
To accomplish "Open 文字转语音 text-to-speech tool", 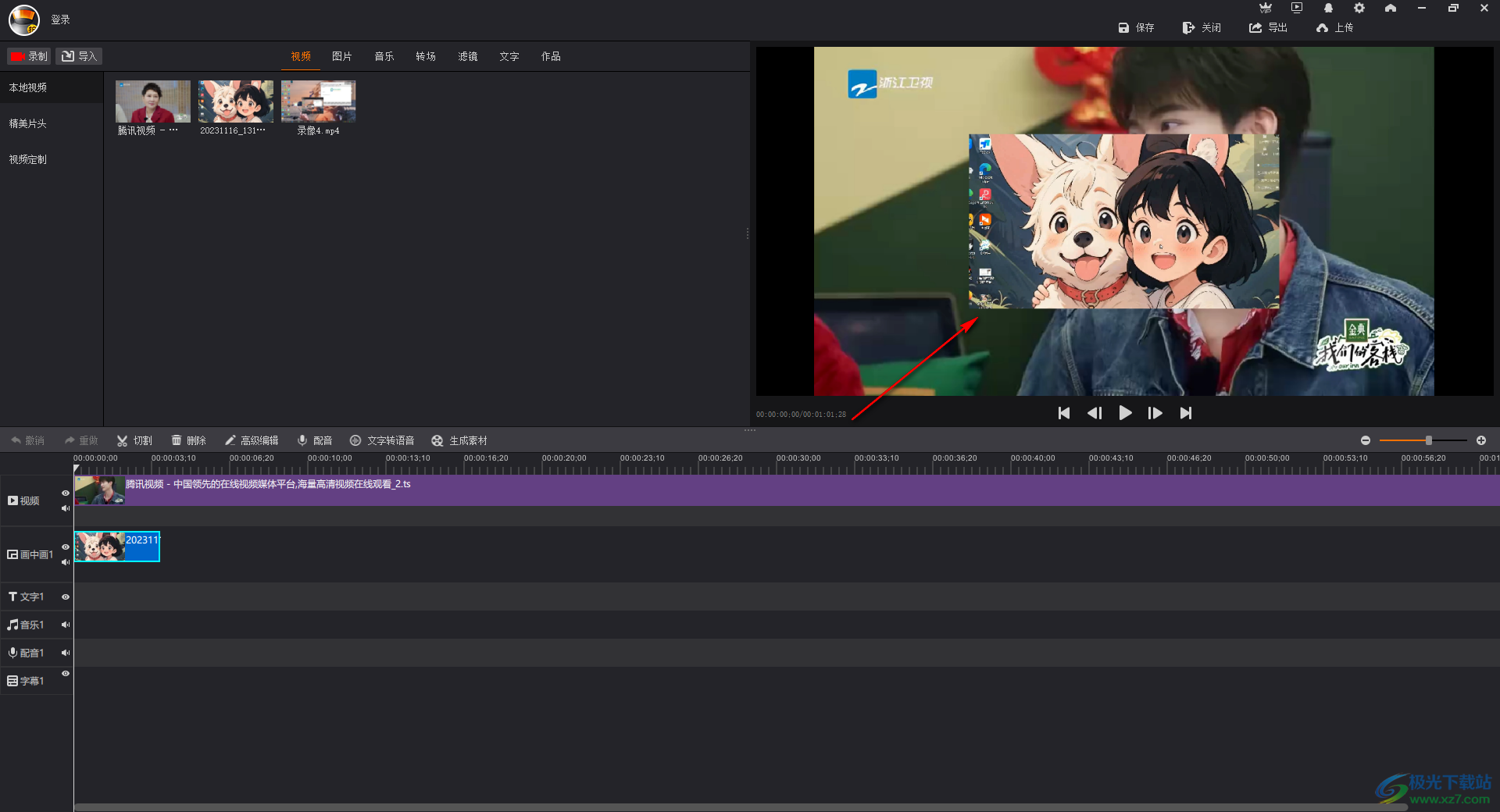I will [x=381, y=440].
